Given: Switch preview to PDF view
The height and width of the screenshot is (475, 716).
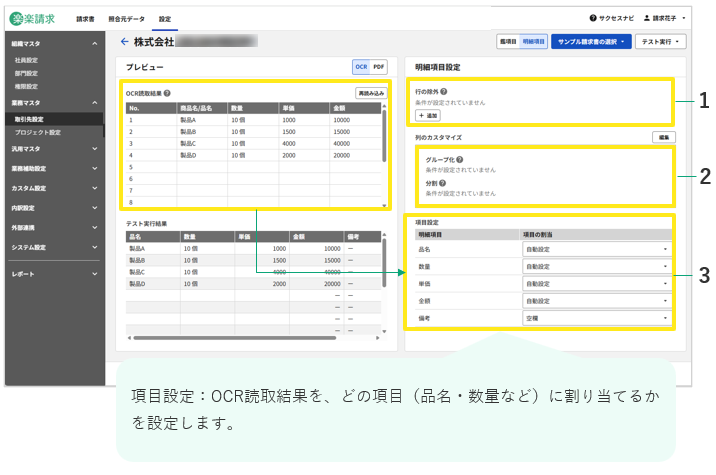Looking at the screenshot, I should coord(379,67).
